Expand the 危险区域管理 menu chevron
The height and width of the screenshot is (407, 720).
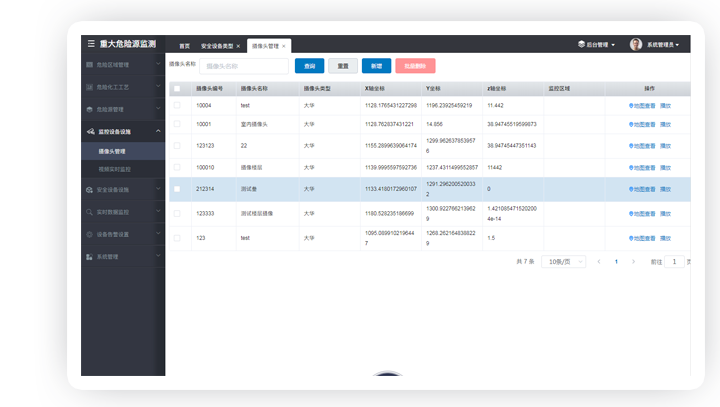158,64
